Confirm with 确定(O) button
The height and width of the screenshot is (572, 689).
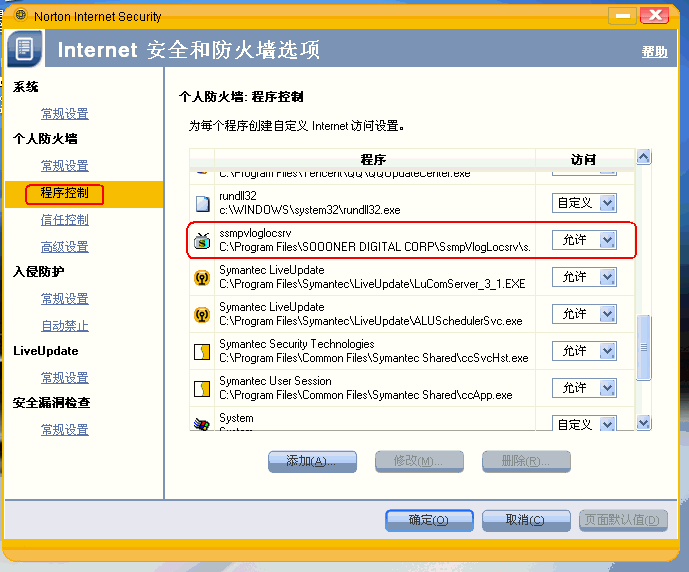[x=429, y=520]
